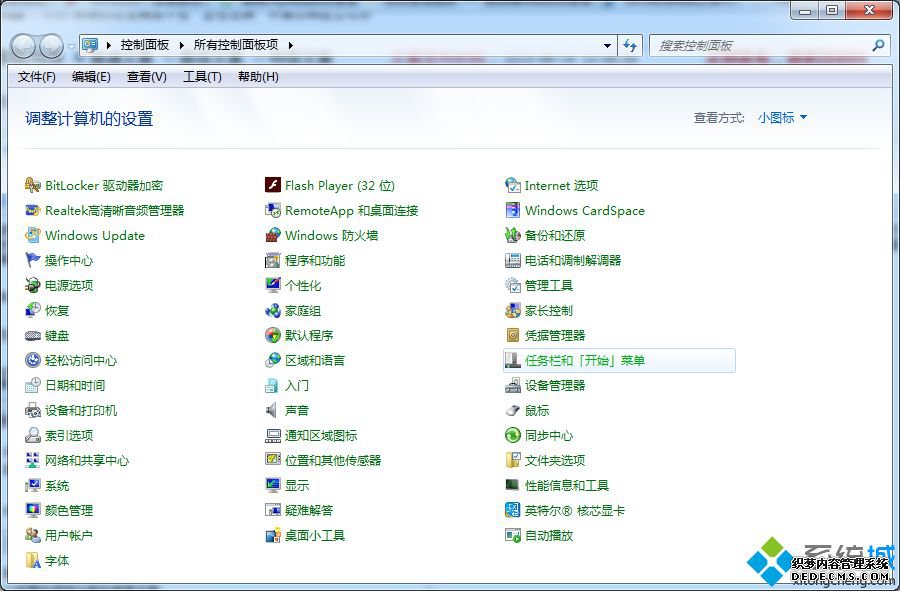Click the 声音 speaker icon
The width and height of the screenshot is (900, 591).
[x=273, y=410]
